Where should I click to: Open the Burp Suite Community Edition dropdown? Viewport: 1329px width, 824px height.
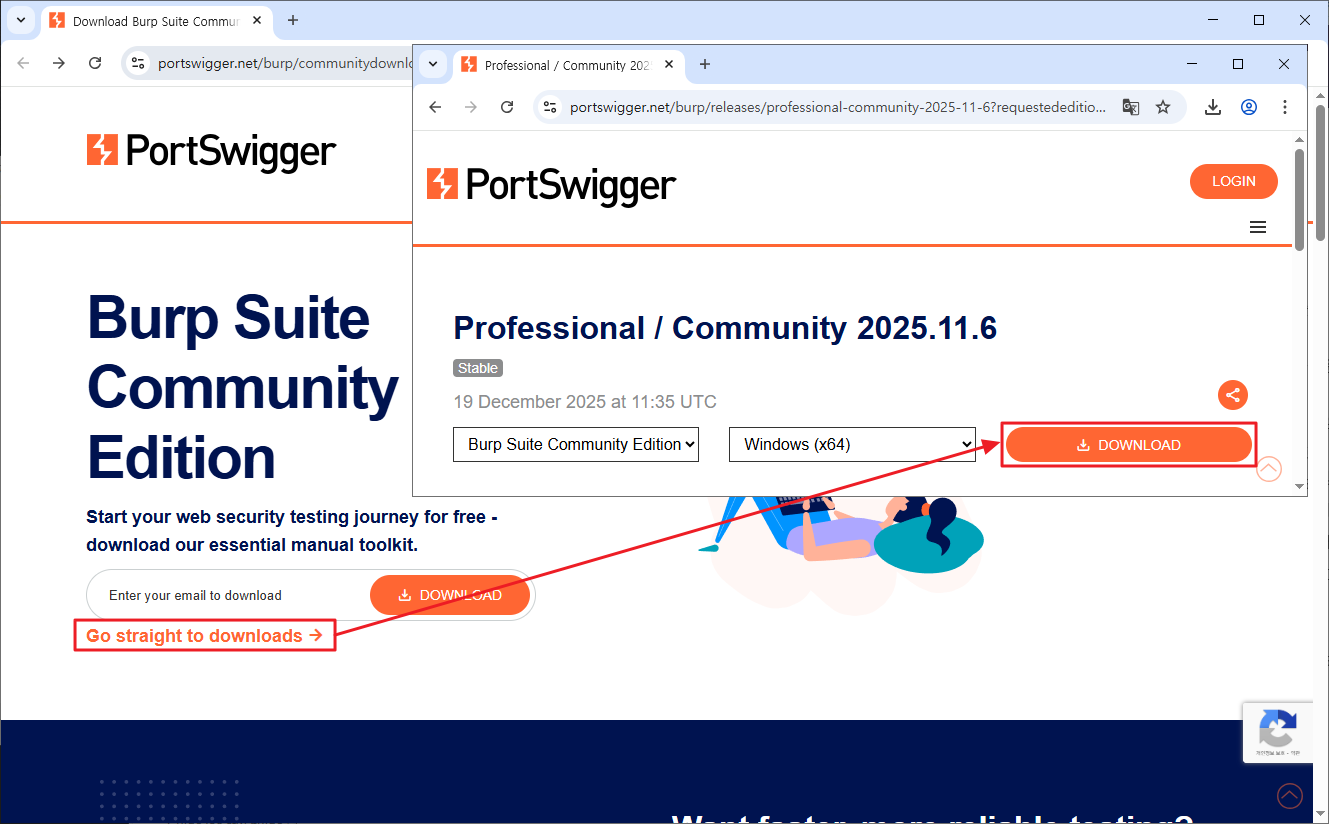pyautogui.click(x=576, y=444)
